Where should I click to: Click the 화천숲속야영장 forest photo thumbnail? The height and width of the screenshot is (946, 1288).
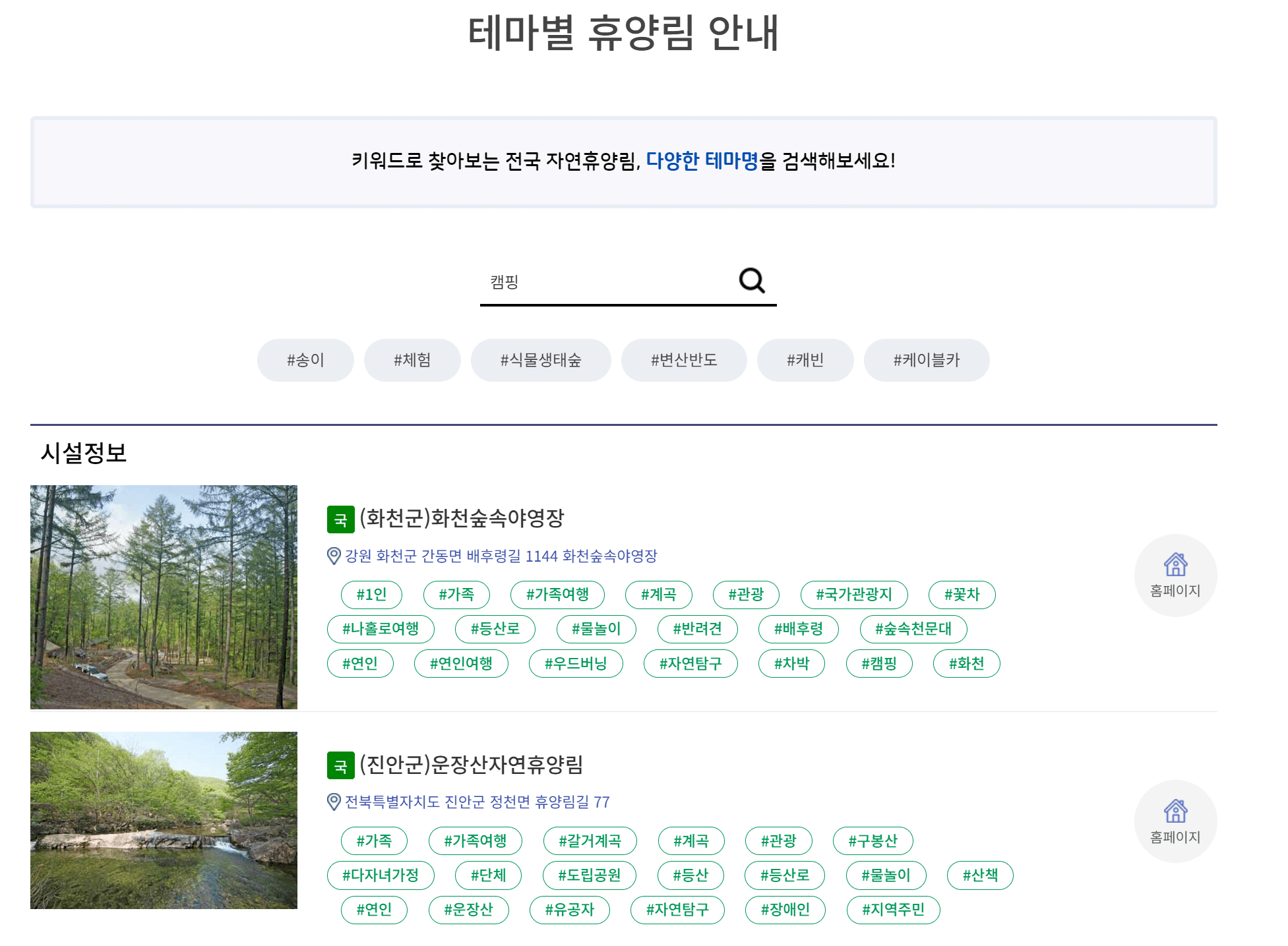(164, 597)
